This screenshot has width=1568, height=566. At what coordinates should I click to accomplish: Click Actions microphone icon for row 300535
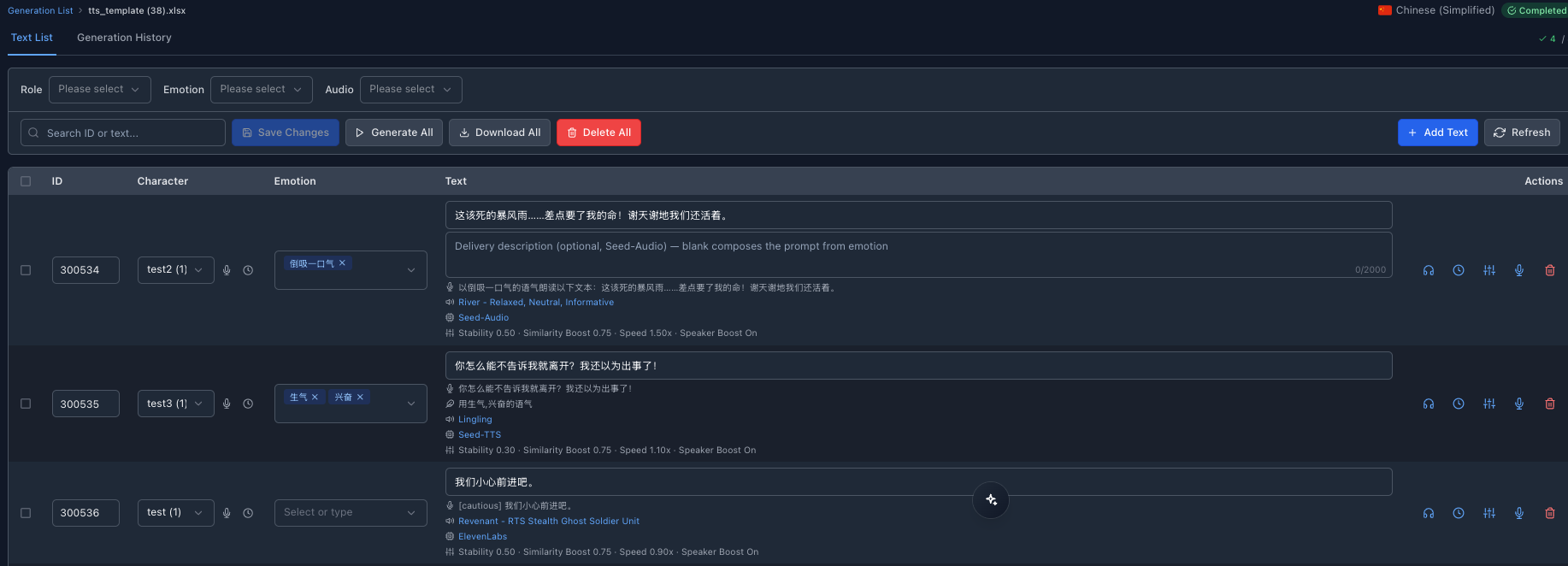tap(1519, 404)
